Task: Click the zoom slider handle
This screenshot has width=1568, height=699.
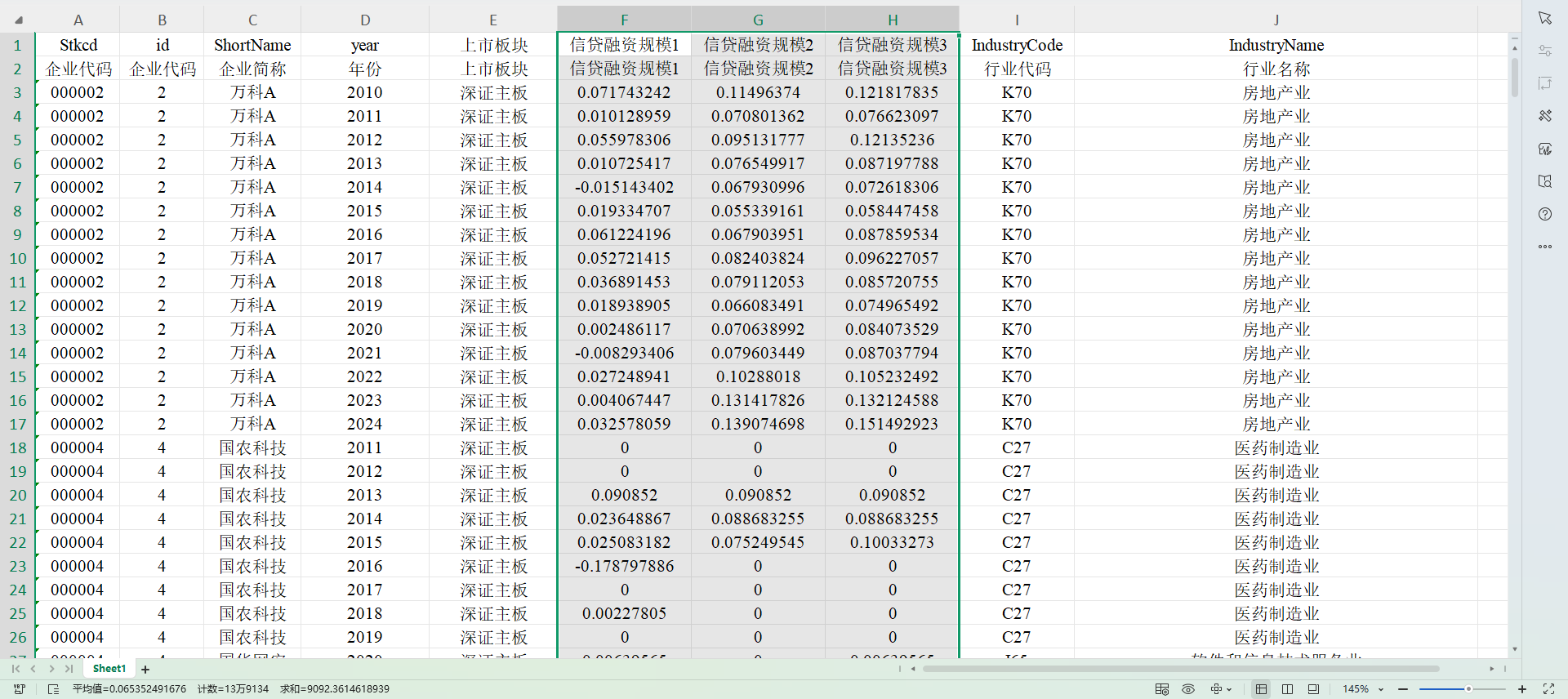Action: click(1468, 689)
